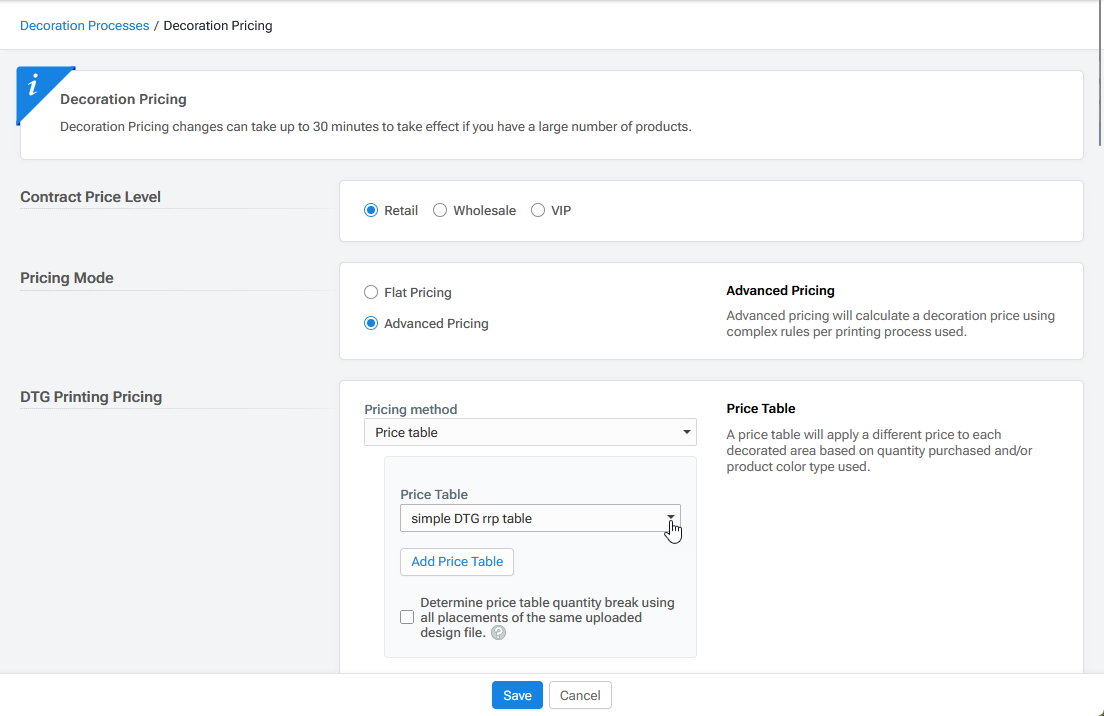The image size is (1104, 716).
Task: Click the DTG Printing Pricing heading
Action: 91,397
